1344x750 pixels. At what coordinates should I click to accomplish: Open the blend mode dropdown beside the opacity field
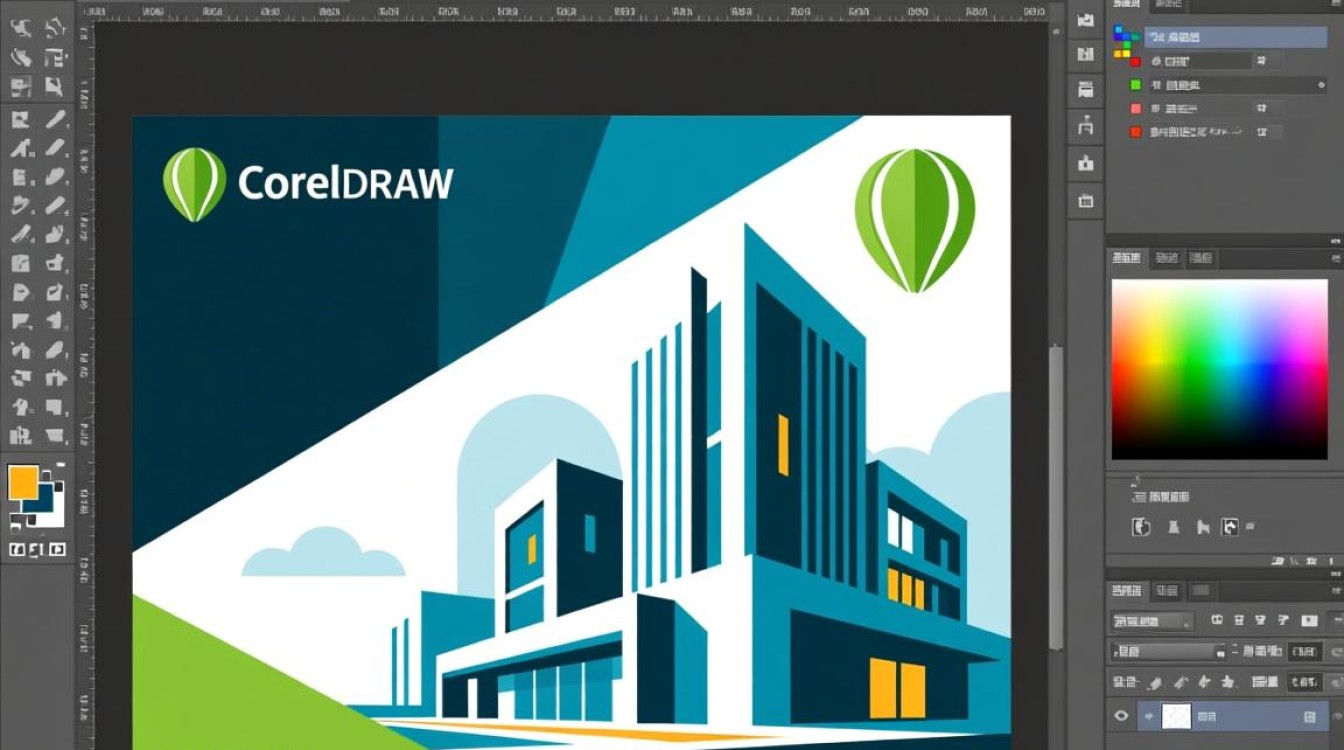1169,652
